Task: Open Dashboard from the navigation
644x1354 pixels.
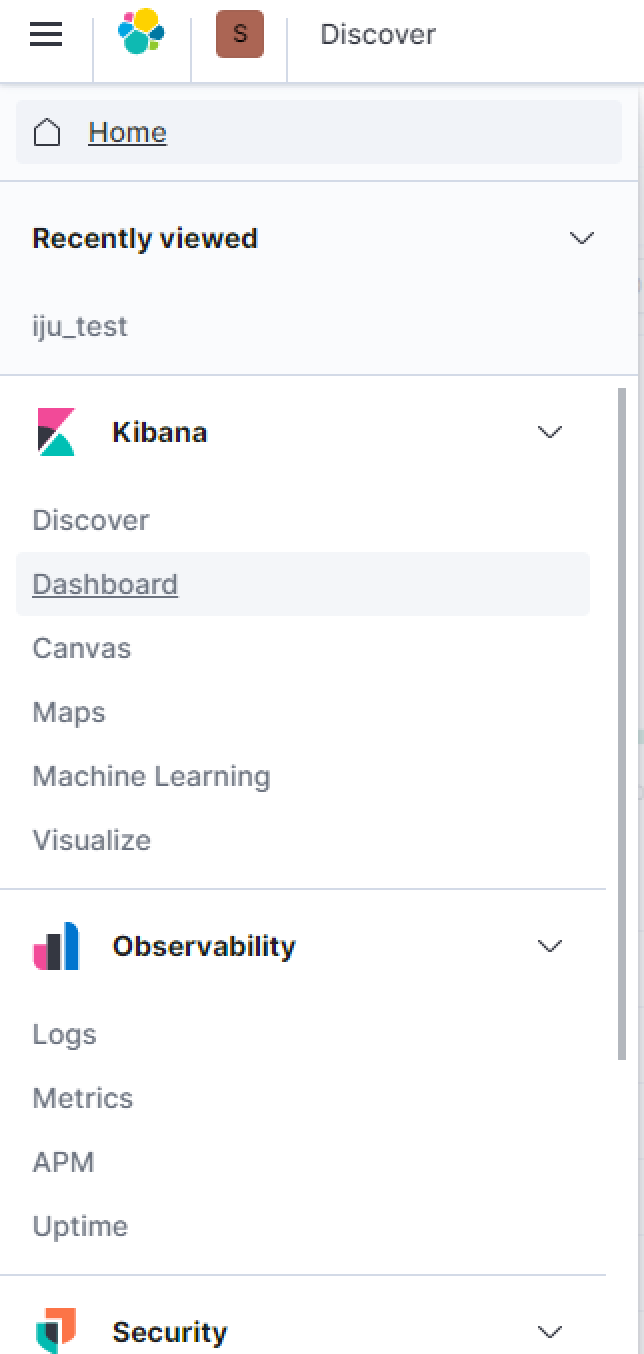Action: [x=105, y=584]
